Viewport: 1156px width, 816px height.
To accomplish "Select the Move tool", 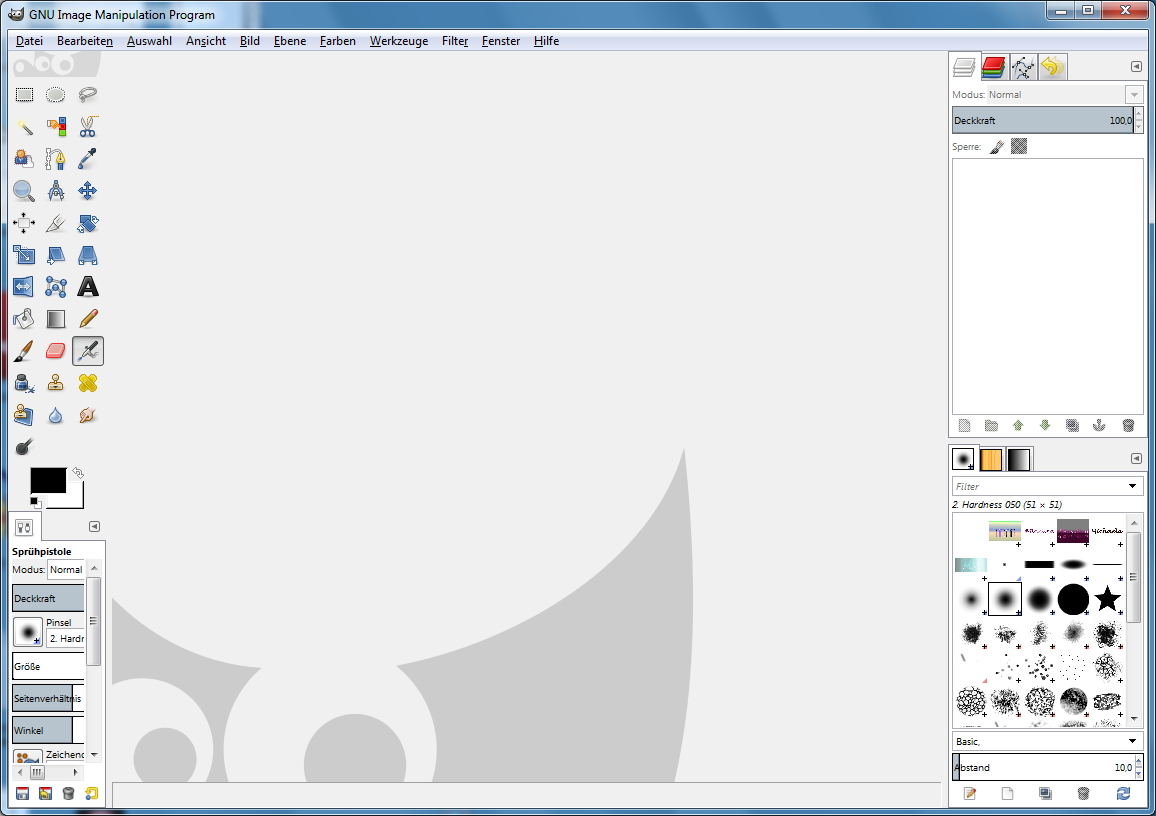I will point(88,191).
